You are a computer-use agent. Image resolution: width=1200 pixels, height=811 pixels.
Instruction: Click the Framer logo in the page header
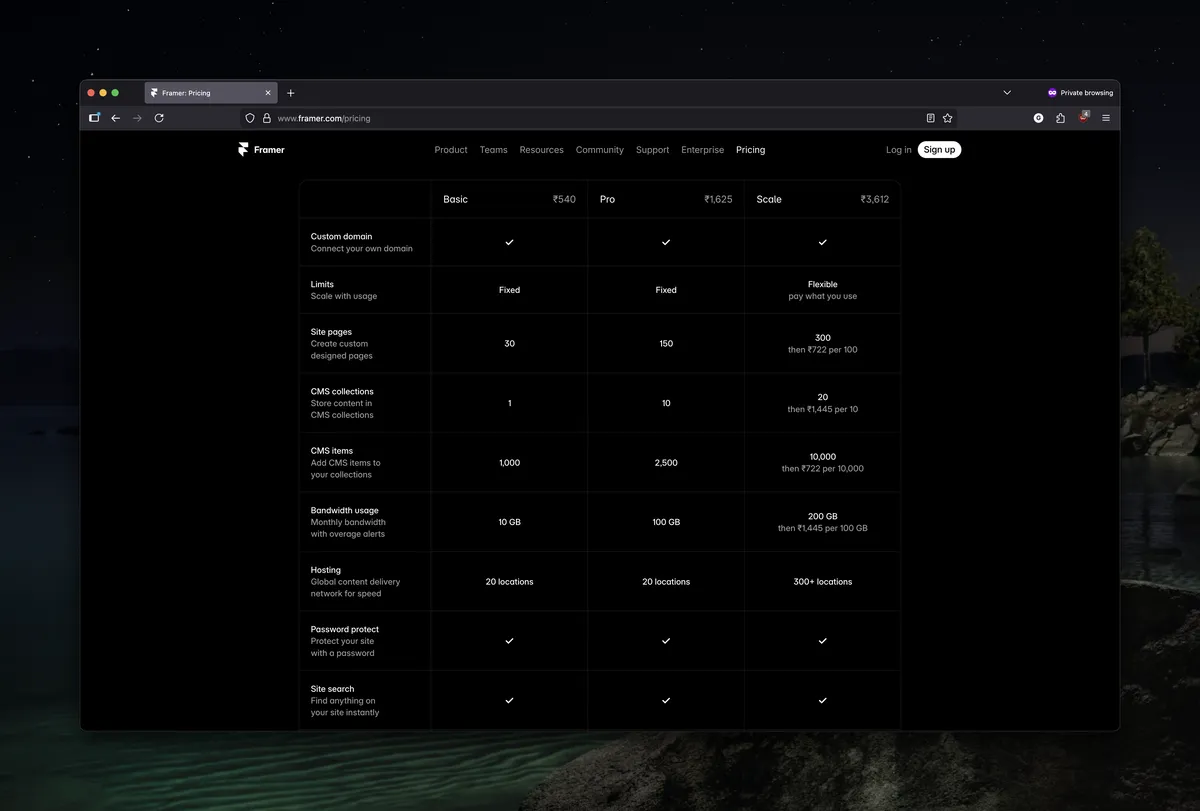pos(260,149)
